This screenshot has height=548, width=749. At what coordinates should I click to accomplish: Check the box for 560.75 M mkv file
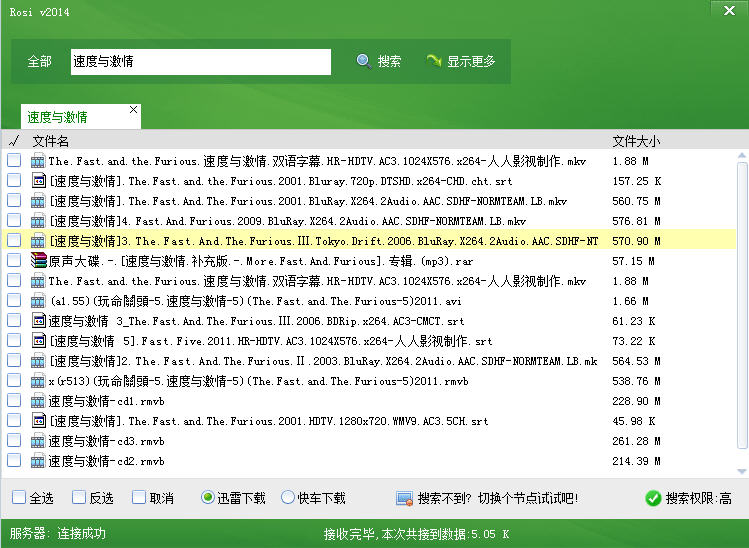click(14, 200)
